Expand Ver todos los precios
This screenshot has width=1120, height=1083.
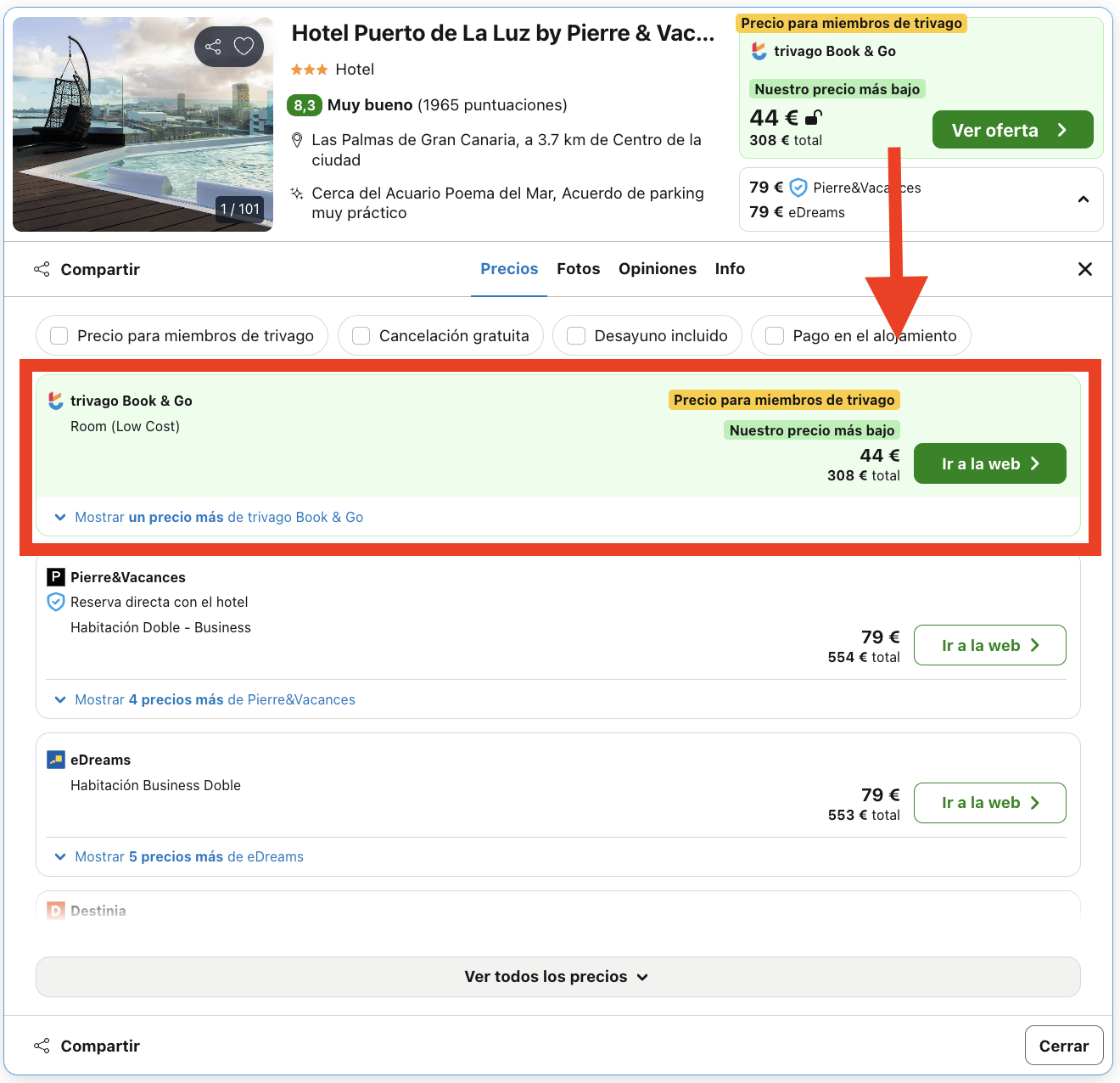(x=557, y=977)
